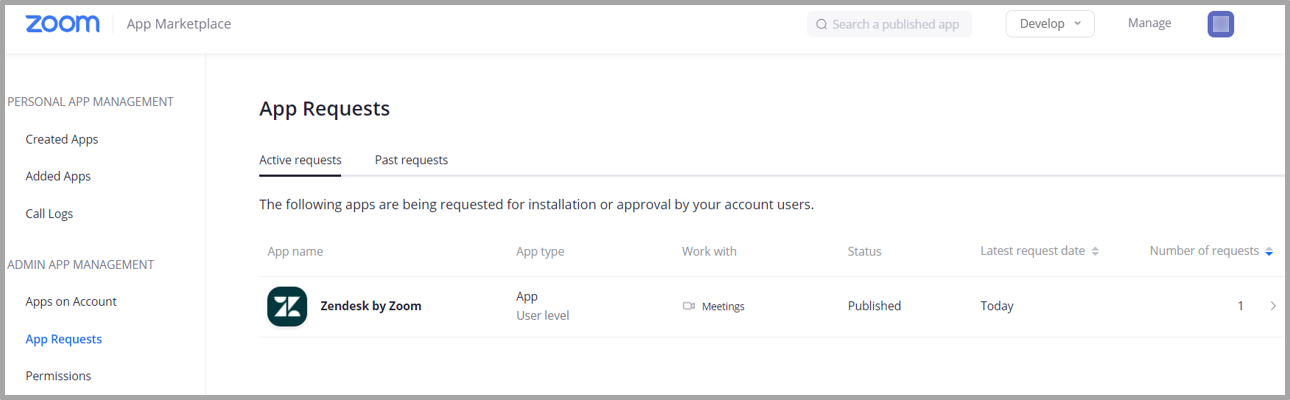Click the App type column header

[x=540, y=252]
